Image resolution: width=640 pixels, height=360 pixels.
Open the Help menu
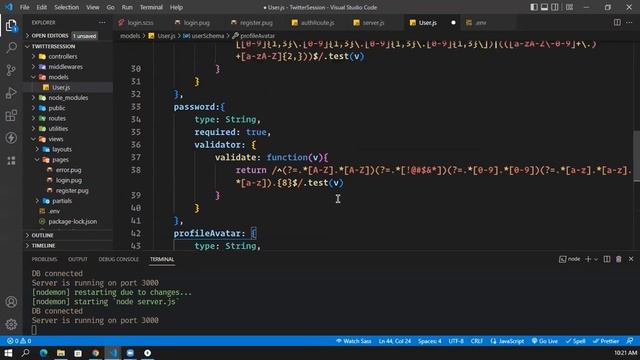(x=176, y=7)
